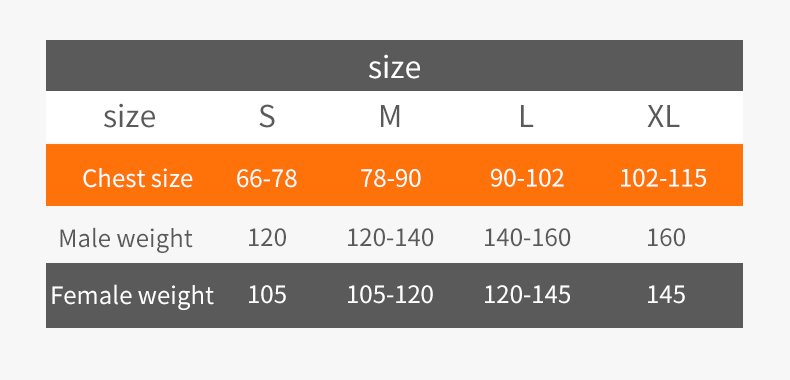The height and width of the screenshot is (380, 790).
Task: Click the 66-78 chest size value
Action: point(267,178)
